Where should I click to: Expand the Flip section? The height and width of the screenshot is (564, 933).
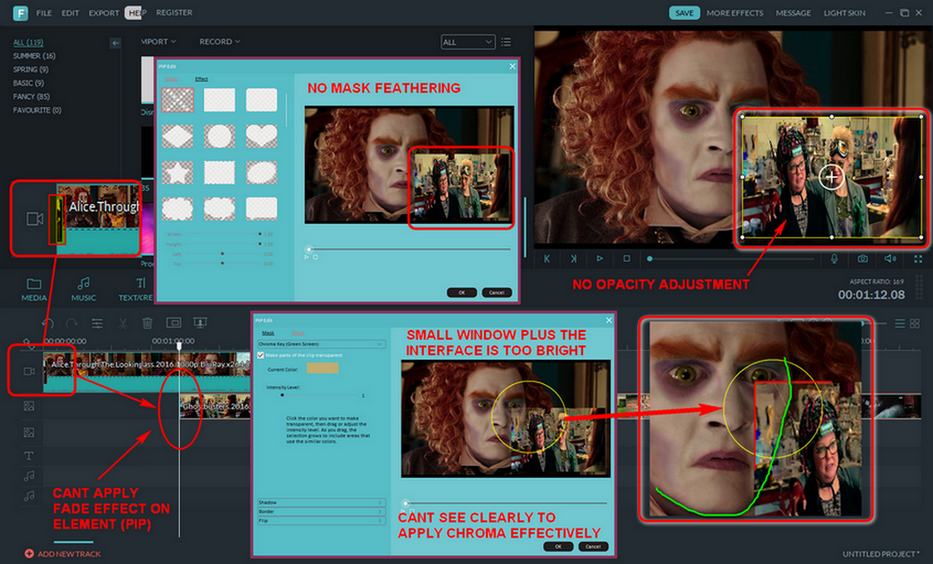click(x=321, y=521)
